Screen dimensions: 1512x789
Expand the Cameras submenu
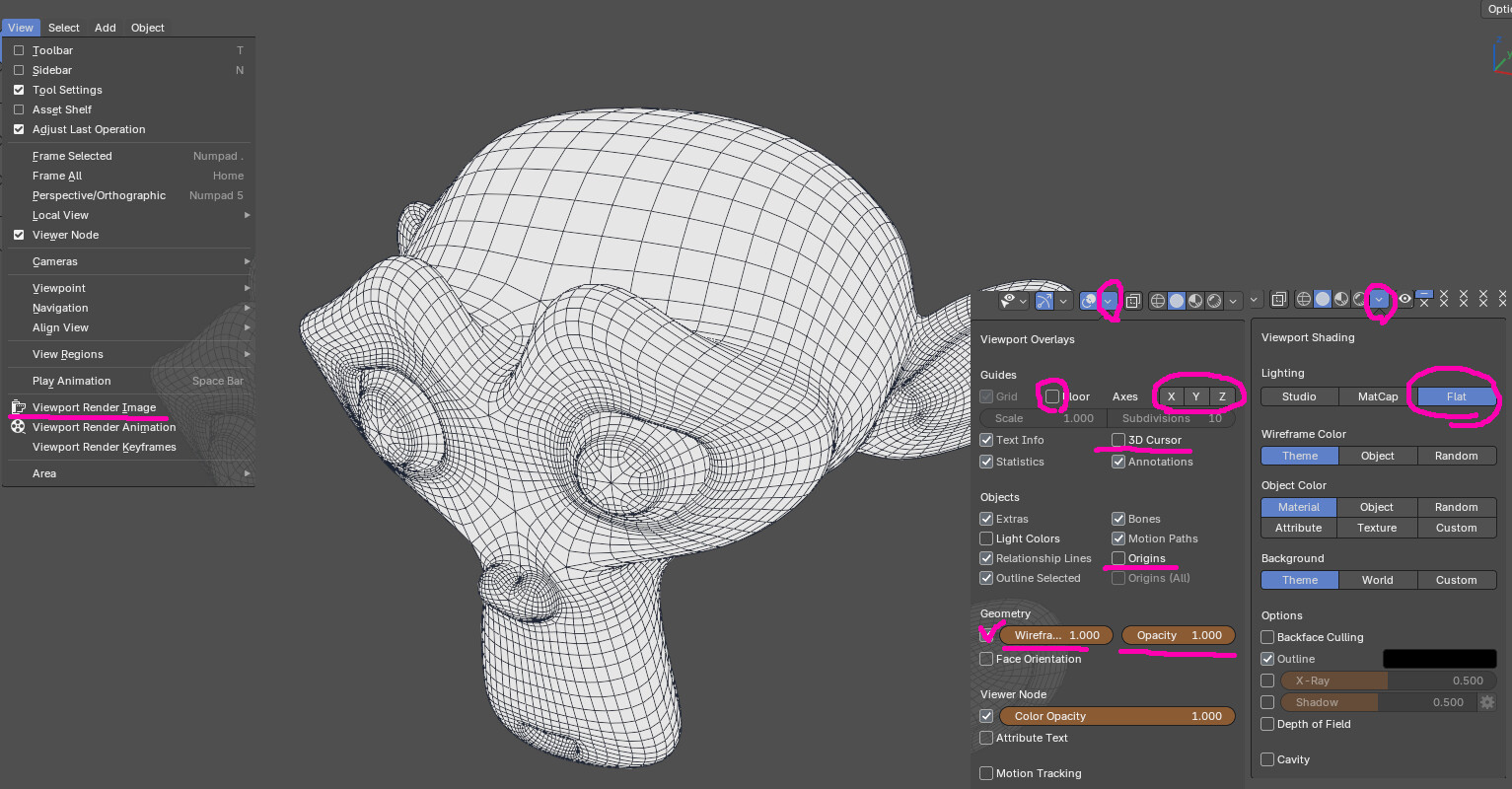[x=128, y=261]
